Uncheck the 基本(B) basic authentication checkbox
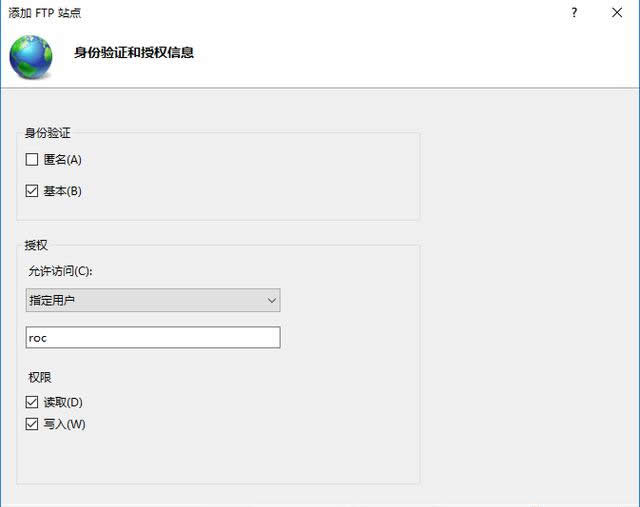Image resolution: width=640 pixels, height=507 pixels. click(x=32, y=191)
